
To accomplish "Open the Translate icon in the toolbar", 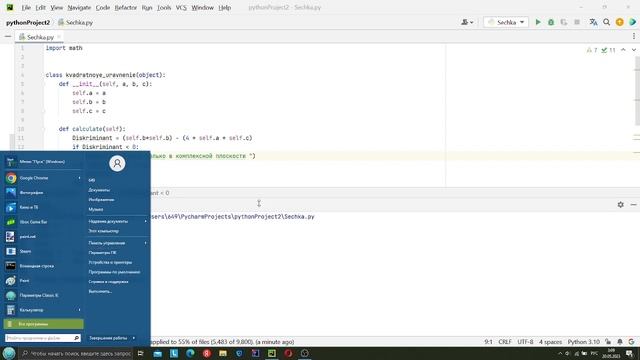I will [x=593, y=22].
